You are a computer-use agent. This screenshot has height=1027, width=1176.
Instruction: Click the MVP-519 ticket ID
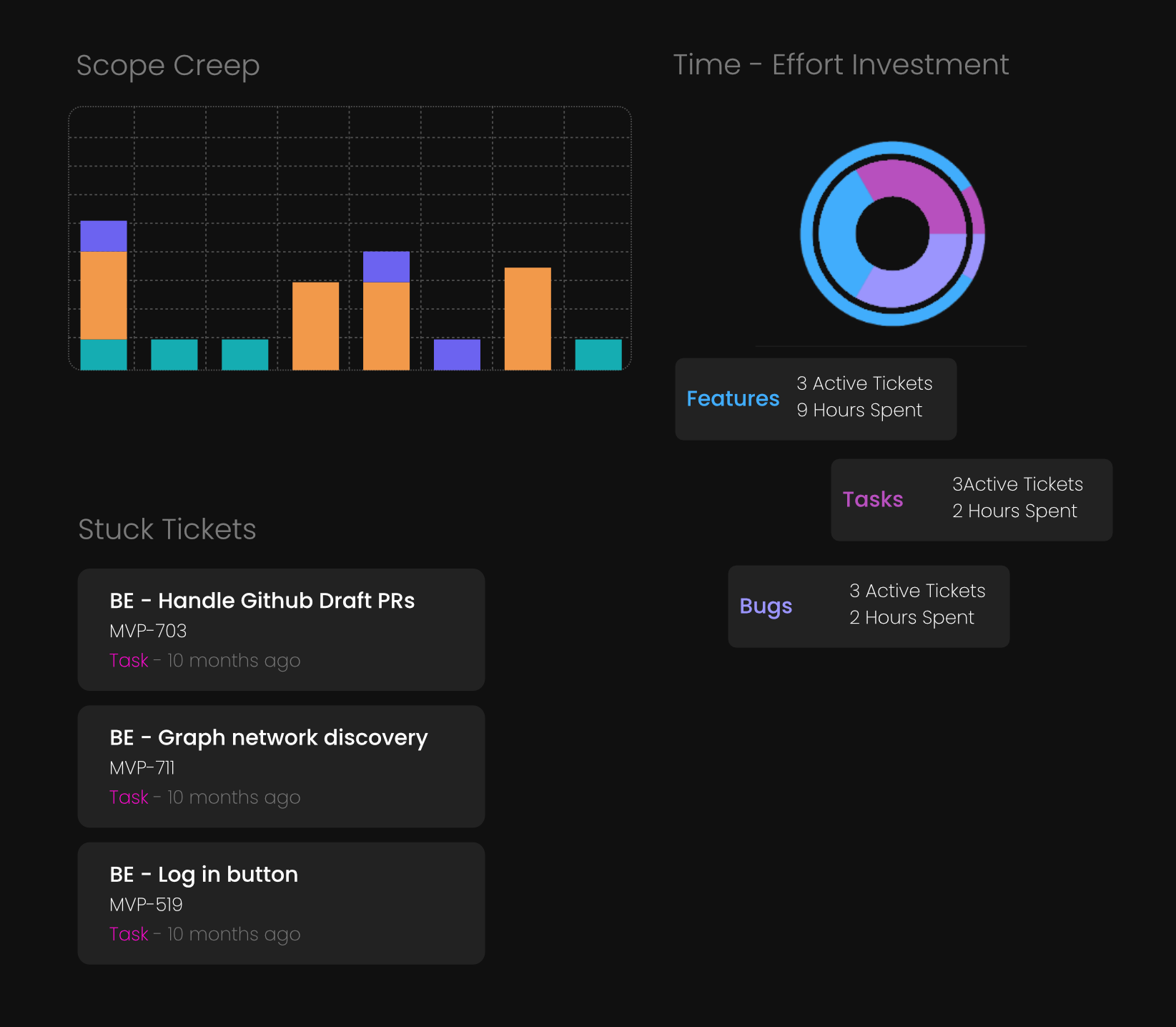146,904
